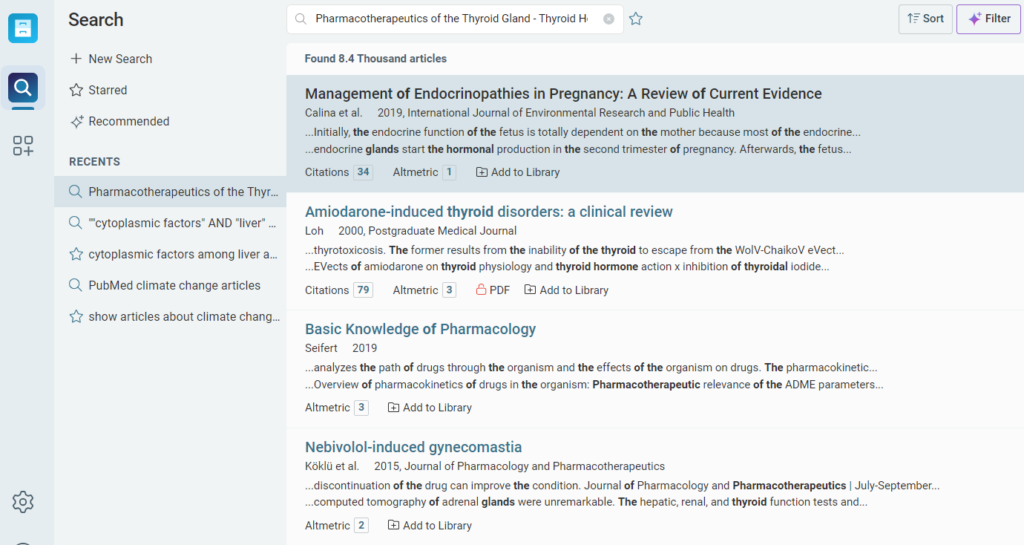This screenshot has width=1024, height=545.
Task: Clear the search query with X icon
Action: point(608,19)
